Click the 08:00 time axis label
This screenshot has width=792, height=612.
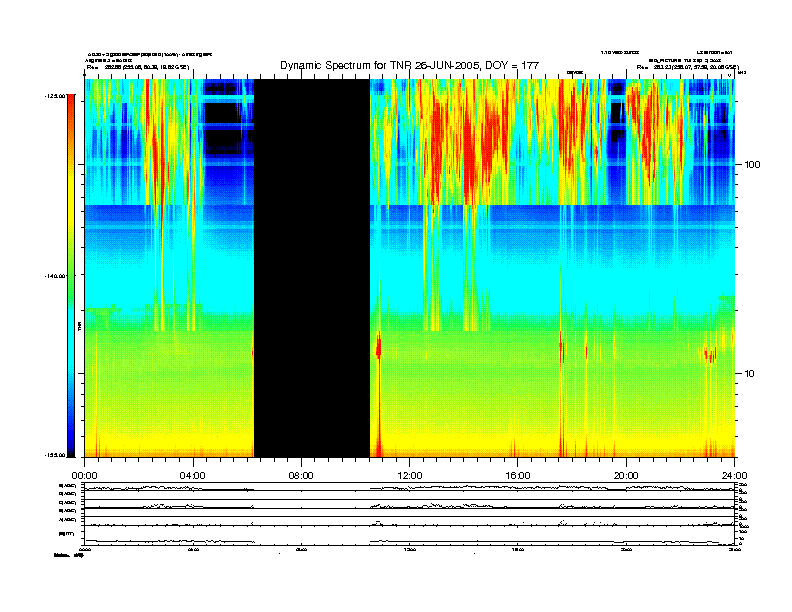[x=301, y=476]
